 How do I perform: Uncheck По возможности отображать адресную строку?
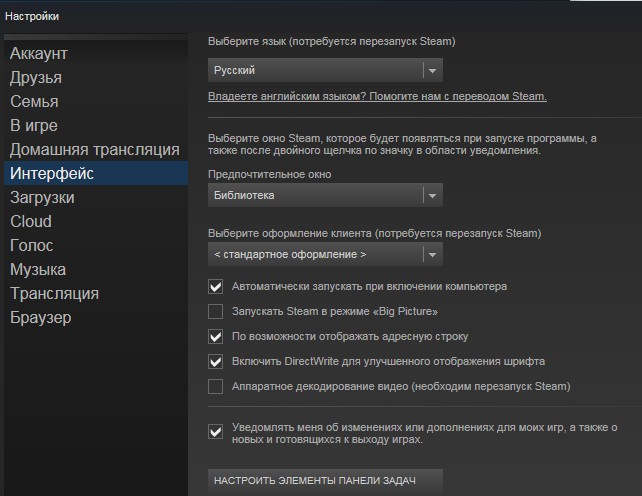click(215, 337)
